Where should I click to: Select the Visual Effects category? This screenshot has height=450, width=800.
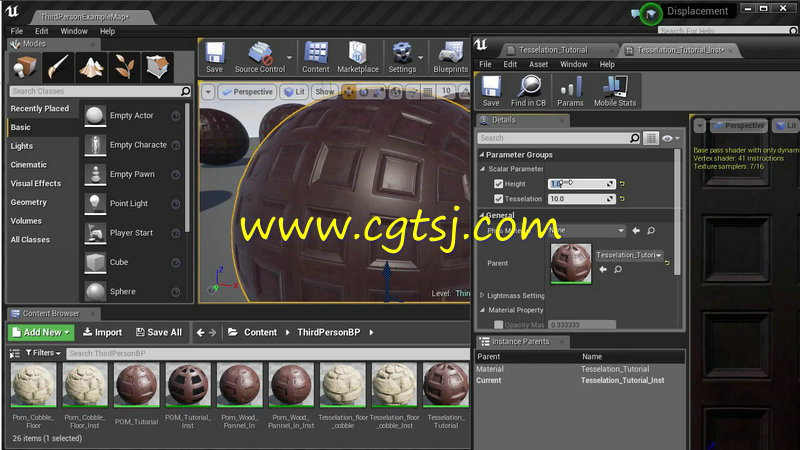(x=36, y=183)
